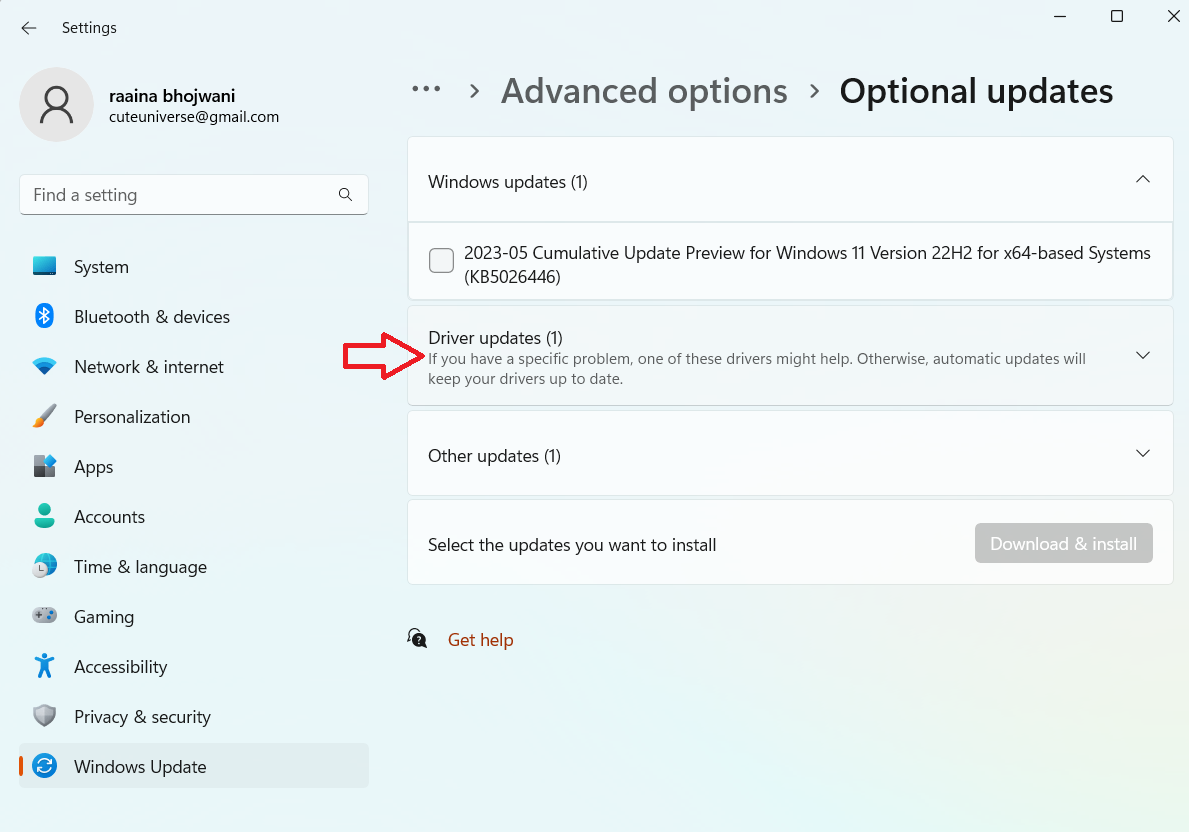Viewport: 1189px width, 832px height.
Task: Select the Network & internet wifi icon
Action: click(44, 367)
